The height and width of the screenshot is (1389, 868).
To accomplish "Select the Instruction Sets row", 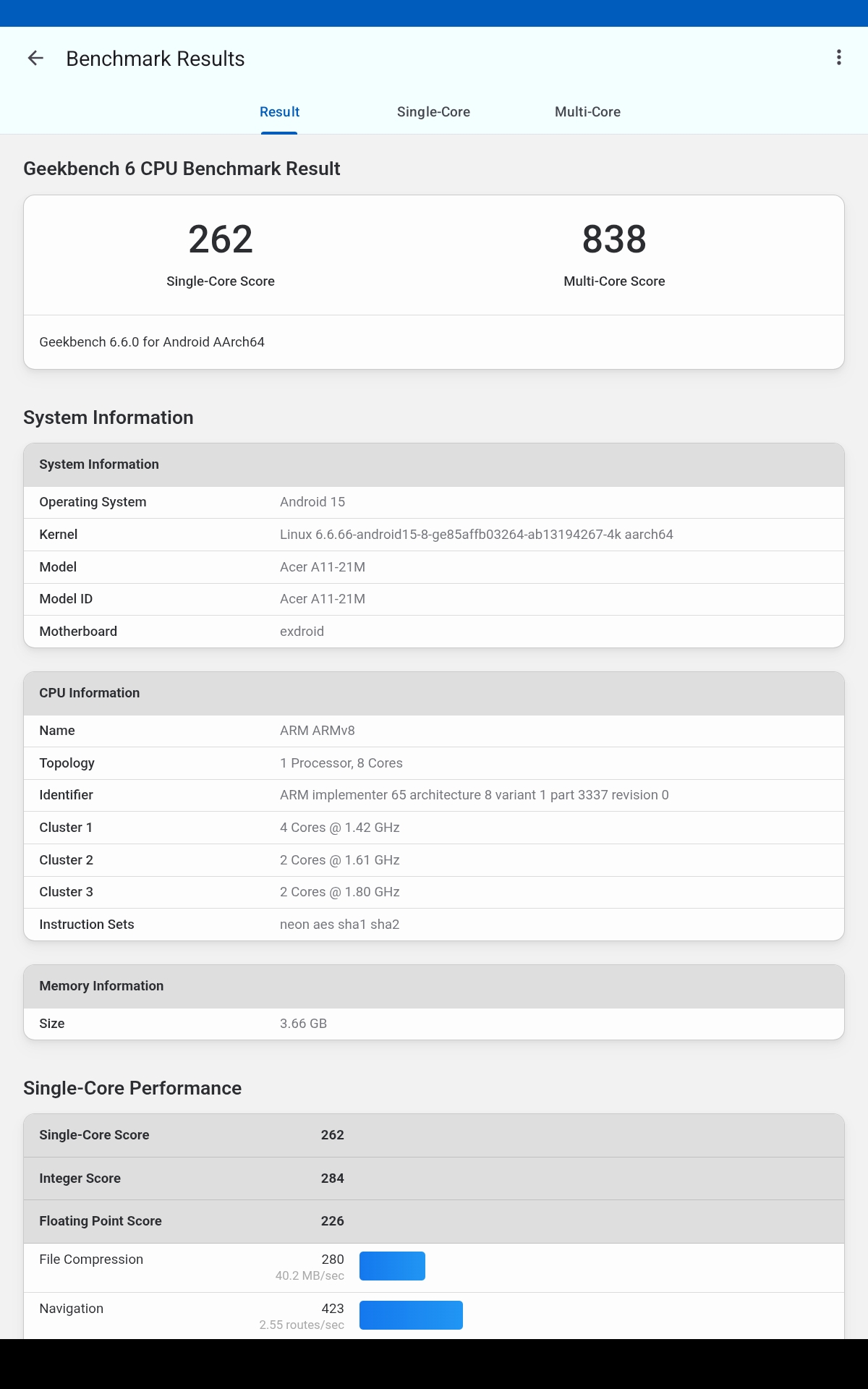I will click(434, 925).
